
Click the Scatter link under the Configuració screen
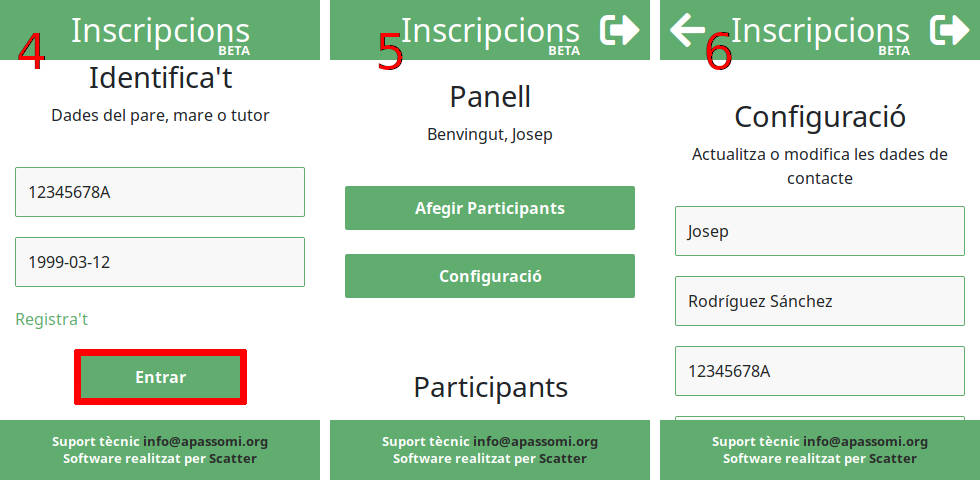click(892, 459)
